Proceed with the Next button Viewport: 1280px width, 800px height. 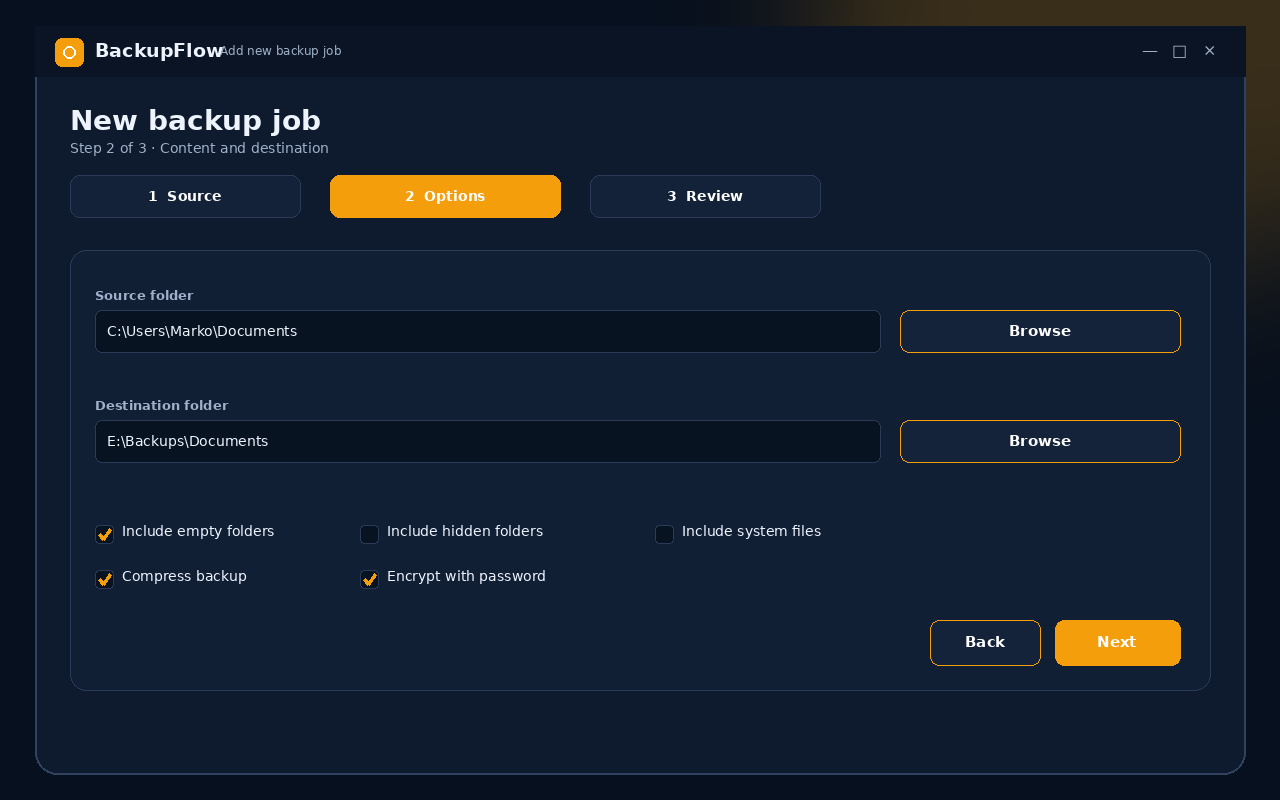(x=1117, y=643)
